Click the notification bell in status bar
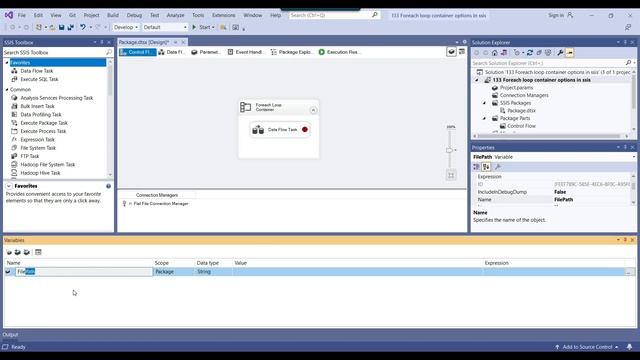 (x=629, y=347)
